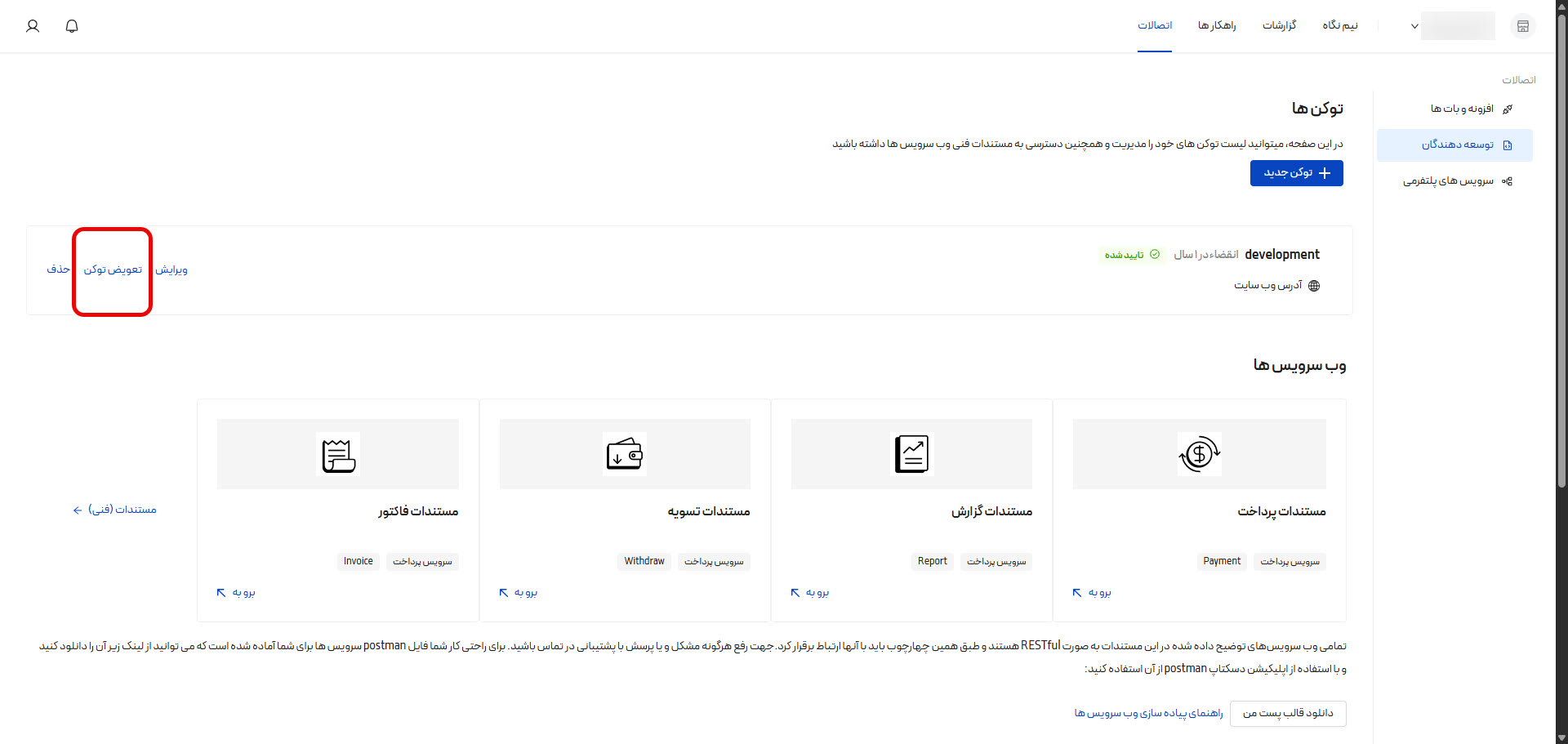Click the store icon at top right
The height and width of the screenshot is (744, 1568).
(x=1523, y=26)
